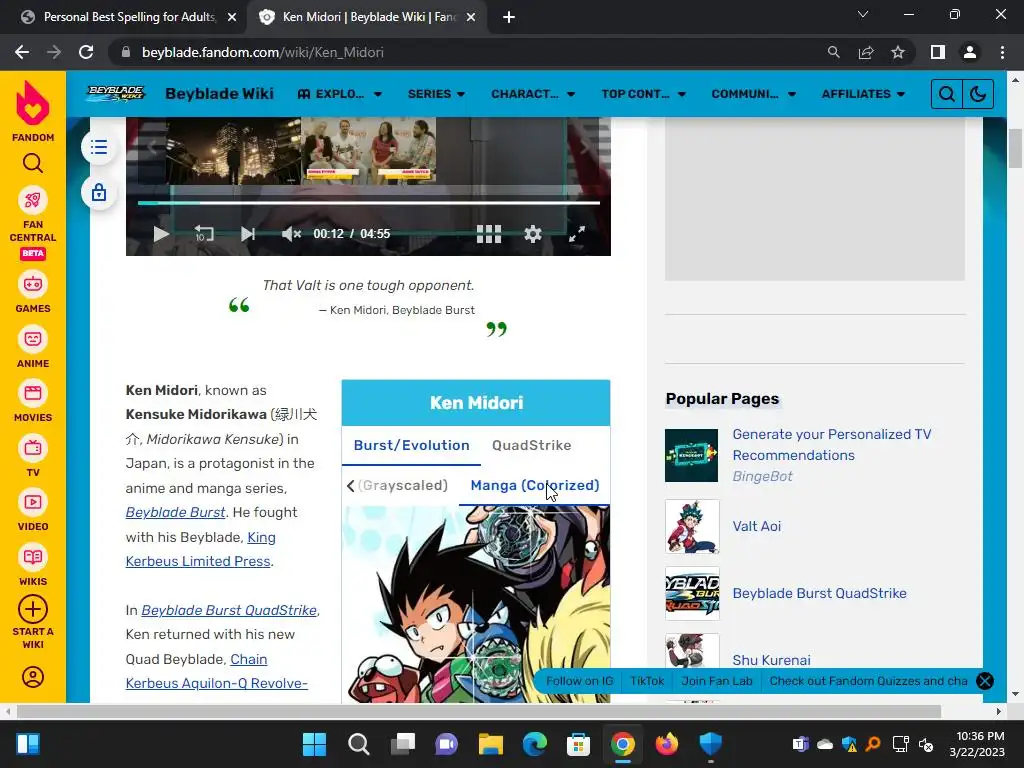Image resolution: width=1024 pixels, height=768 pixels.
Task: Click the share page icon in address bar
Action: pos(866,52)
